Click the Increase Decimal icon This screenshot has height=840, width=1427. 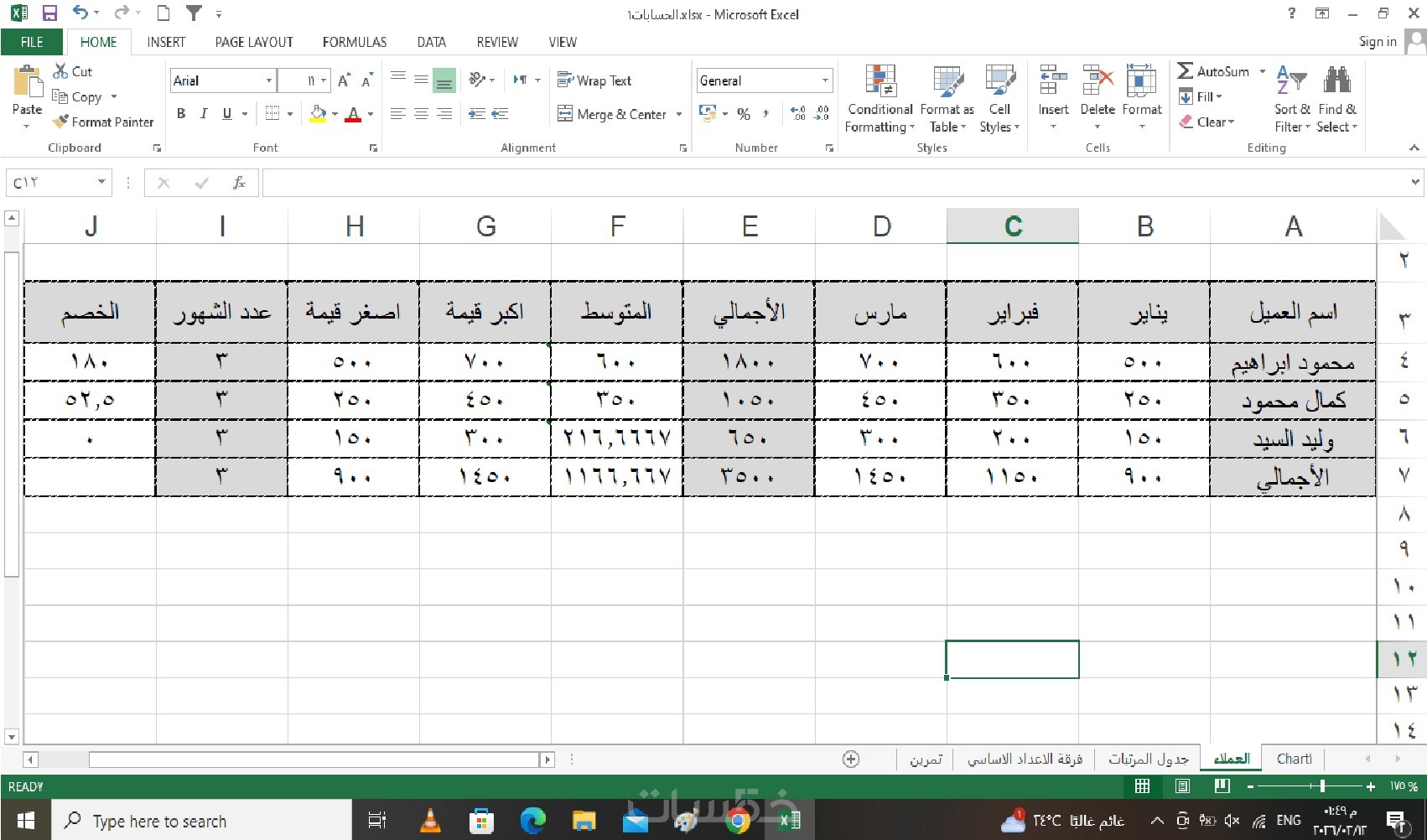click(798, 113)
